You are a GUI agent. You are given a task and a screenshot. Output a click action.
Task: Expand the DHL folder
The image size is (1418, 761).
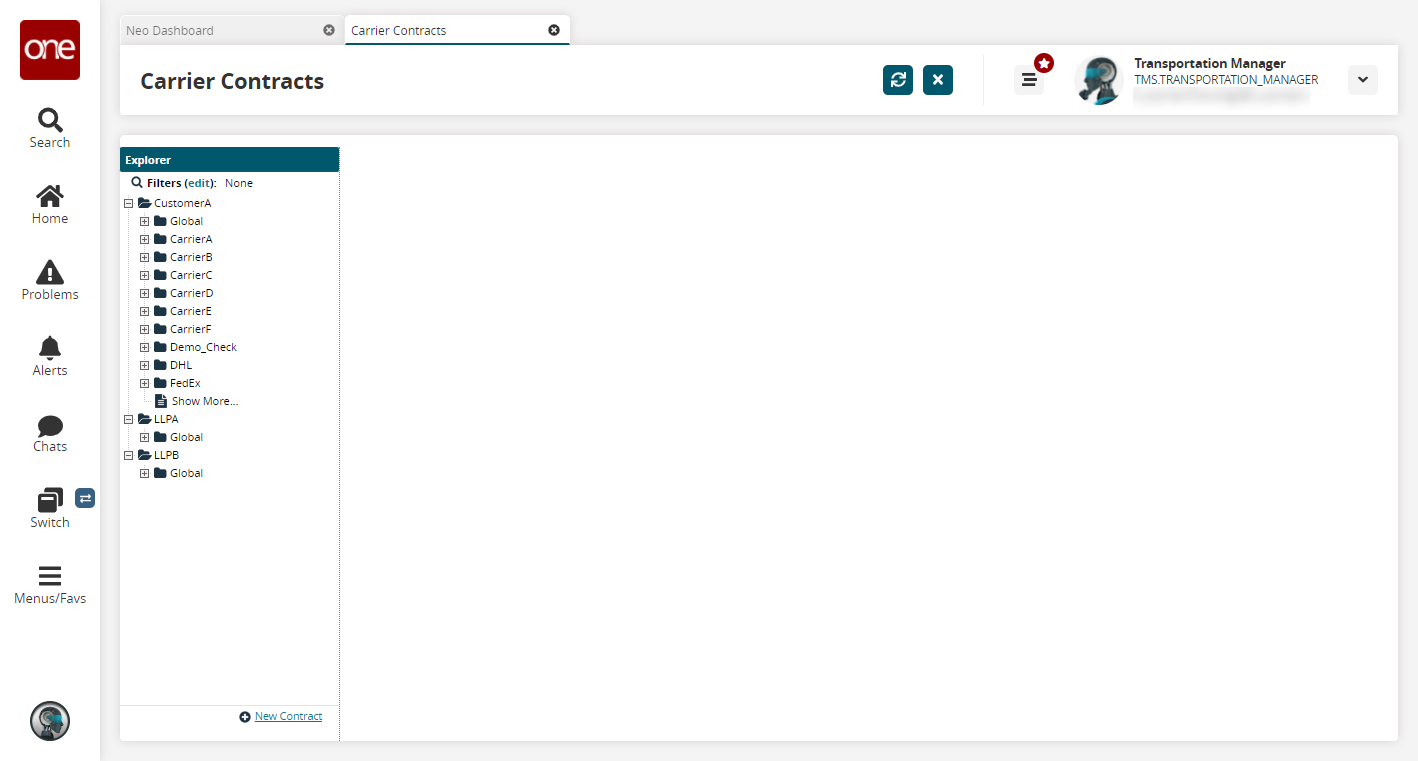[144, 365]
